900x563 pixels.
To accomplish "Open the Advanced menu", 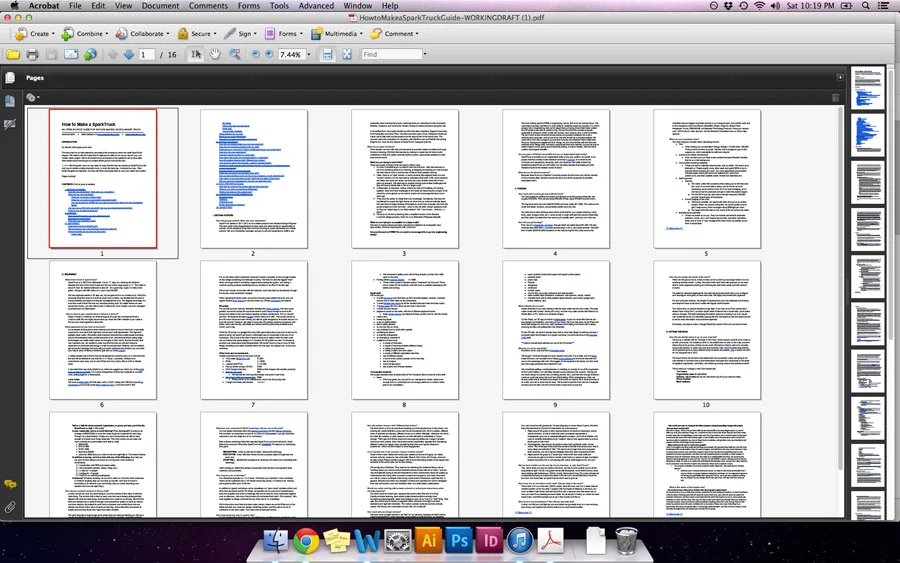I will point(316,6).
